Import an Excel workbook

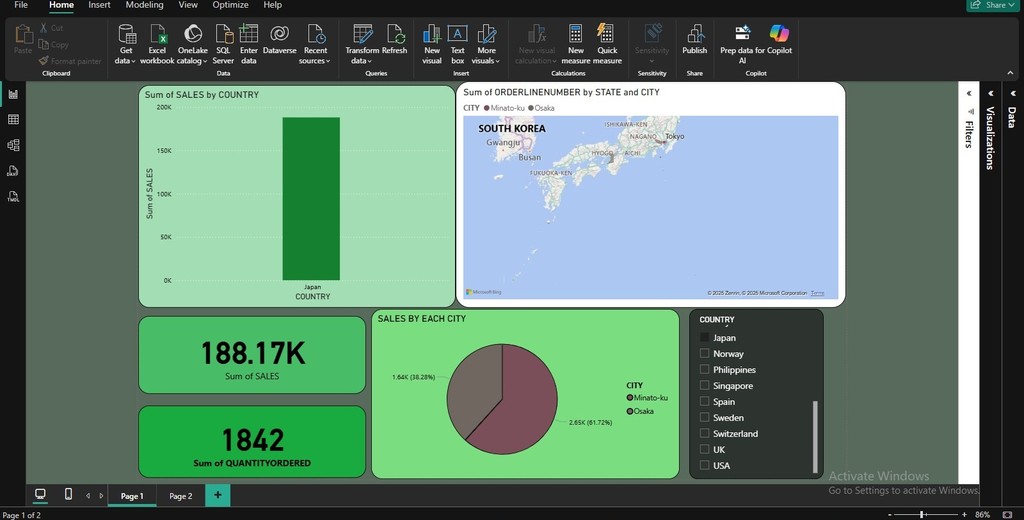[157, 44]
